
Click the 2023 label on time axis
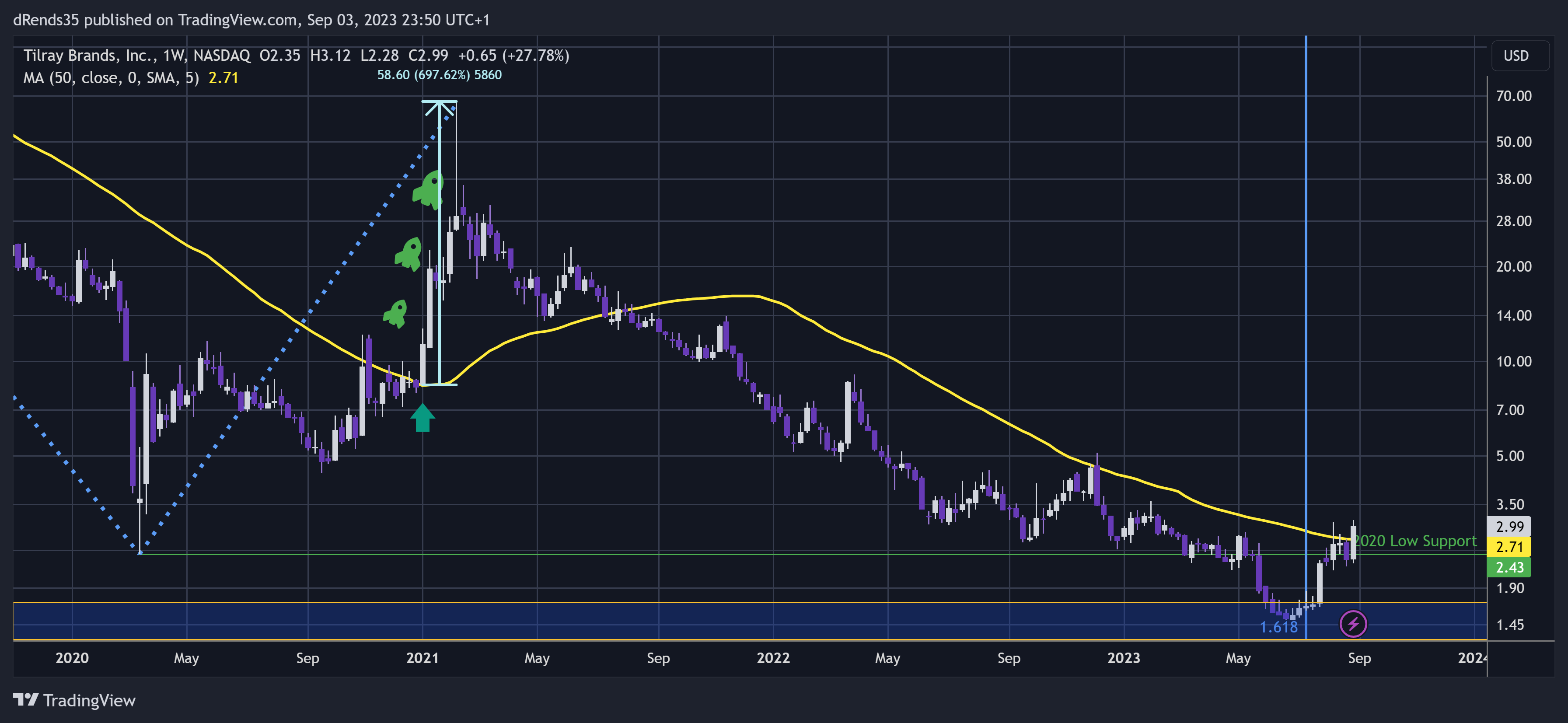pyautogui.click(x=1124, y=658)
